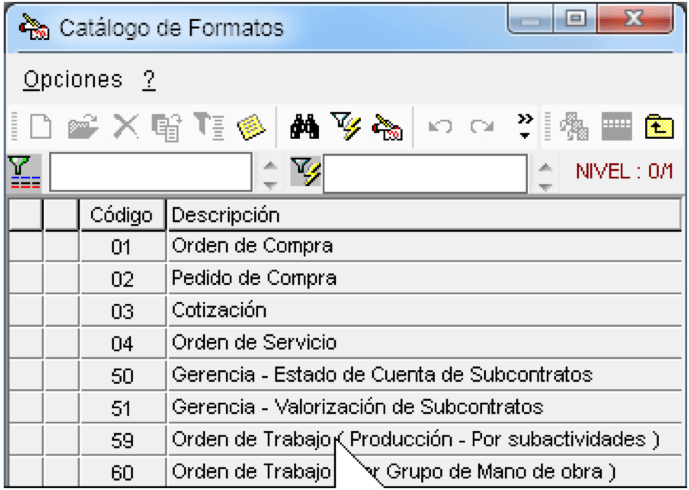Click the first filter field up arrow
Image resolution: width=689 pixels, height=490 pixels.
point(270,166)
